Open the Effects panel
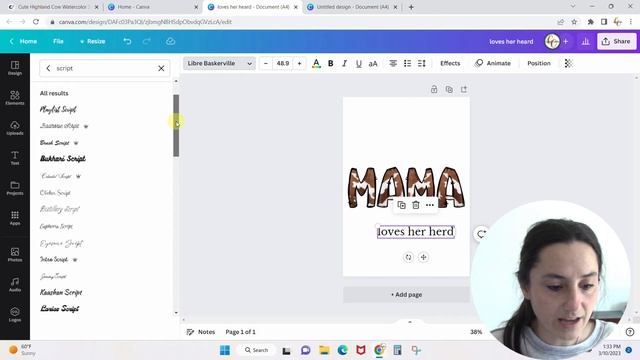 pos(450,63)
